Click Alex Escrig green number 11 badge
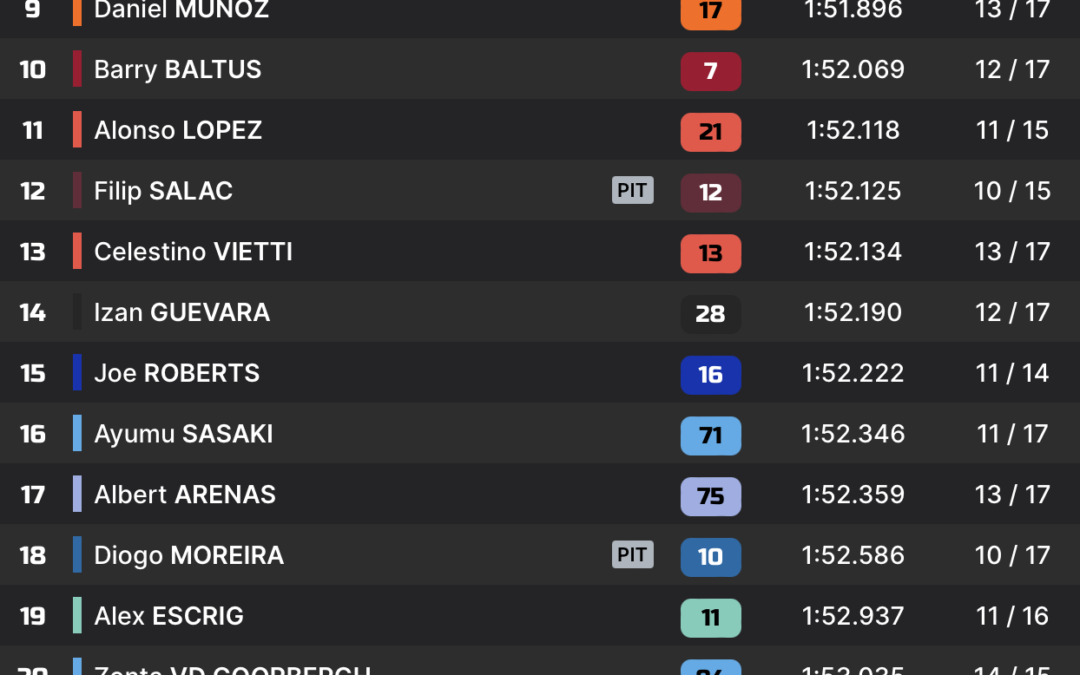The width and height of the screenshot is (1080, 675). pyautogui.click(x=711, y=618)
